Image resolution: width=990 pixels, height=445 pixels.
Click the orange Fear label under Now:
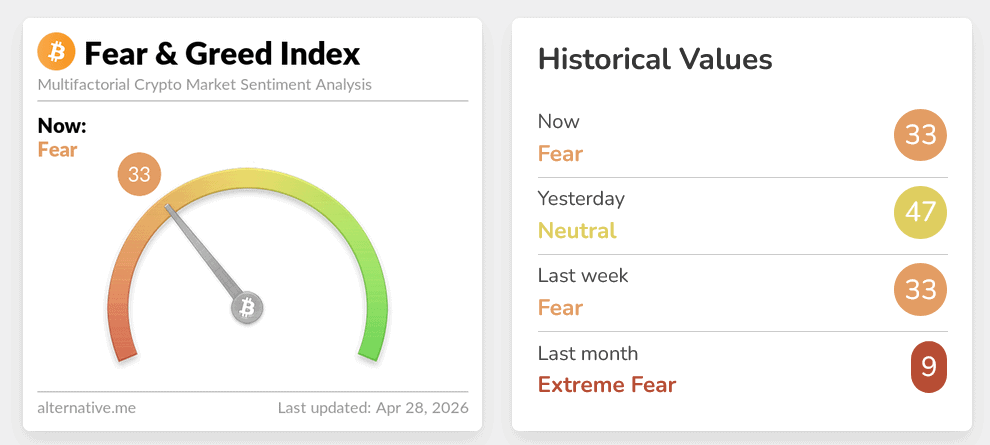[x=58, y=150]
